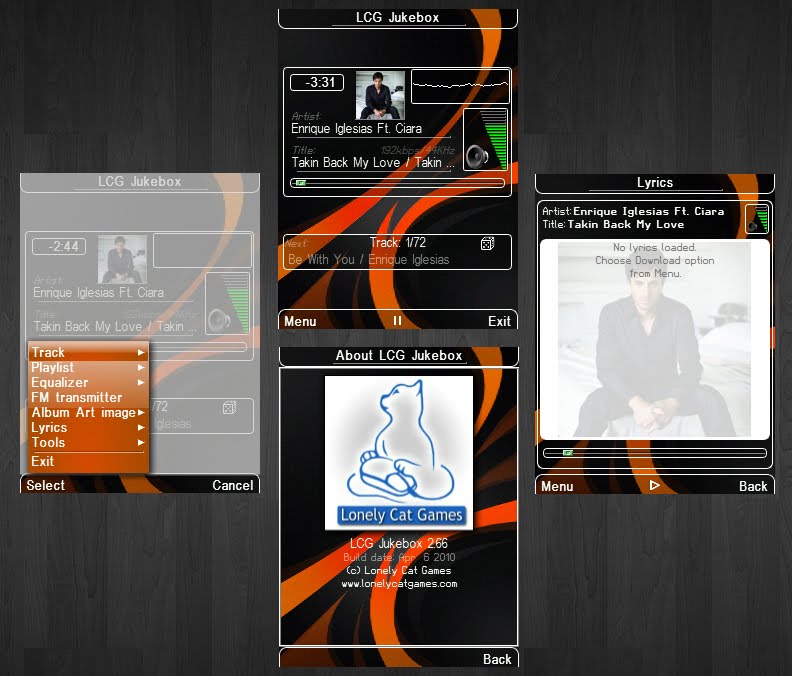Click the shuffle dice icon in dimmed menu screen
The image size is (792, 676).
pos(229,408)
